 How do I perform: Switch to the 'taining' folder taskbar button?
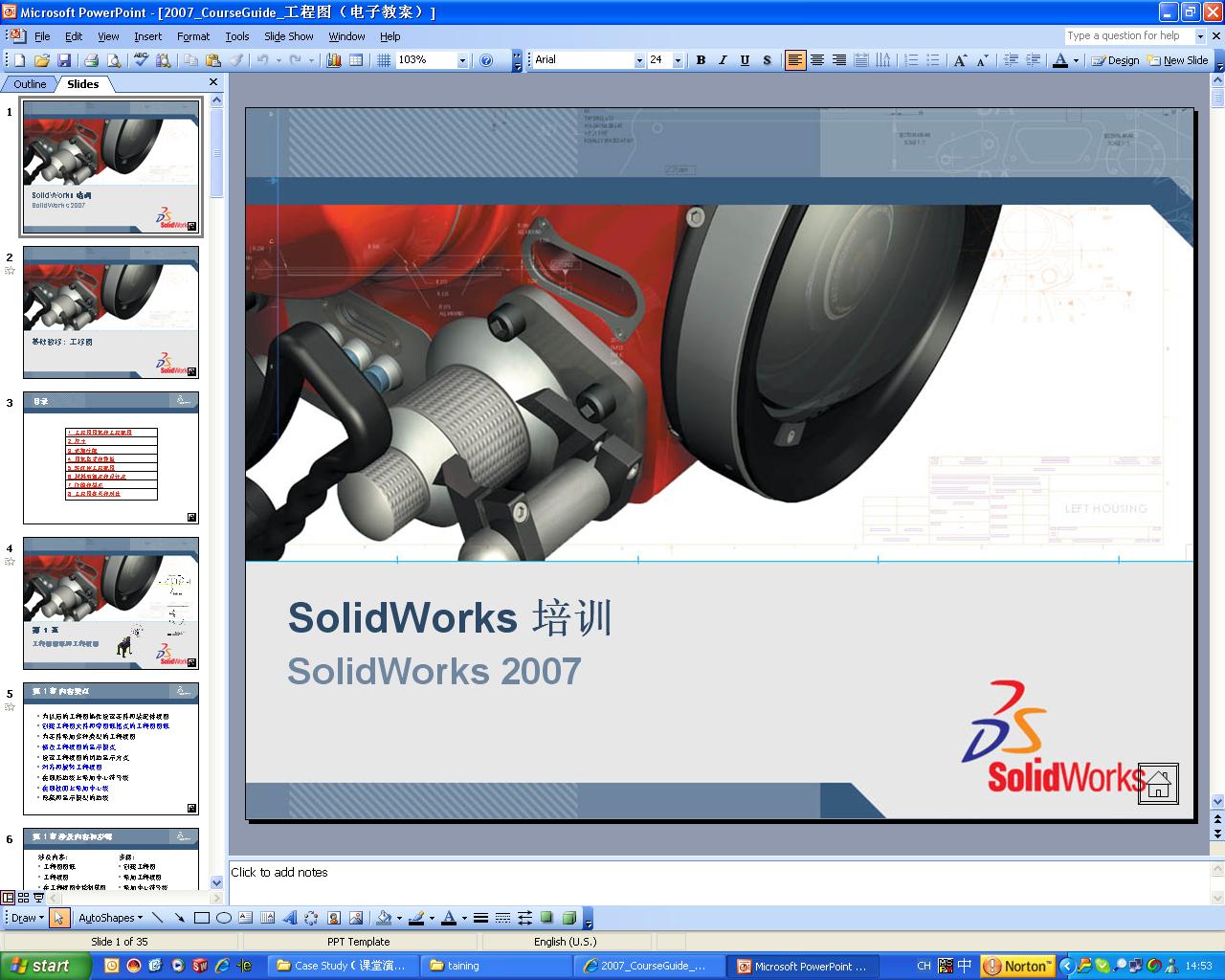pos(497,966)
